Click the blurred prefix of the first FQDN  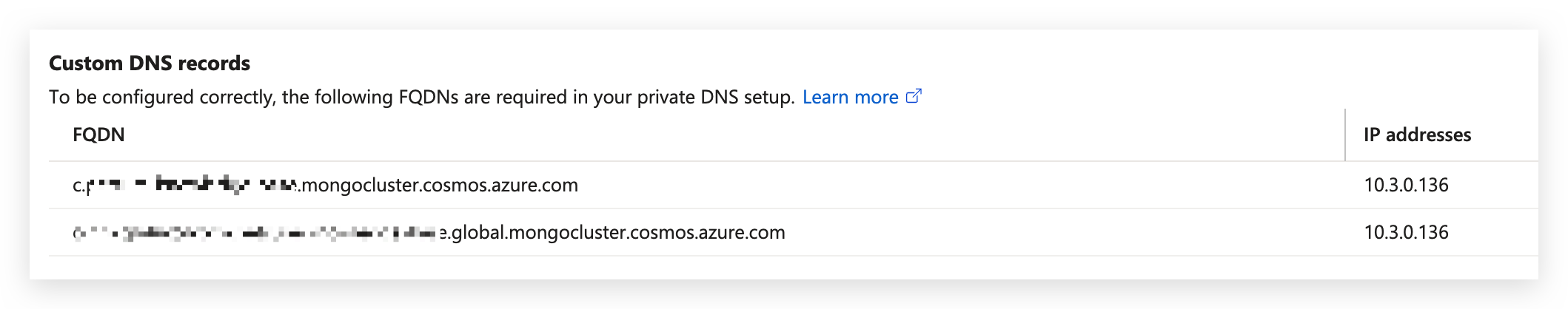tap(192, 185)
